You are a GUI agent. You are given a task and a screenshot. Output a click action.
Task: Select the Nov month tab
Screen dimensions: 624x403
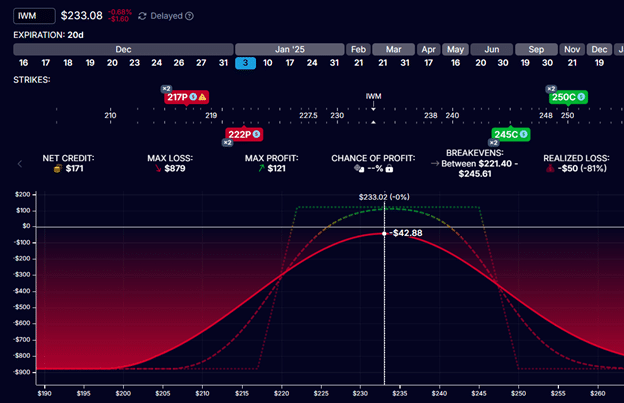[572, 49]
